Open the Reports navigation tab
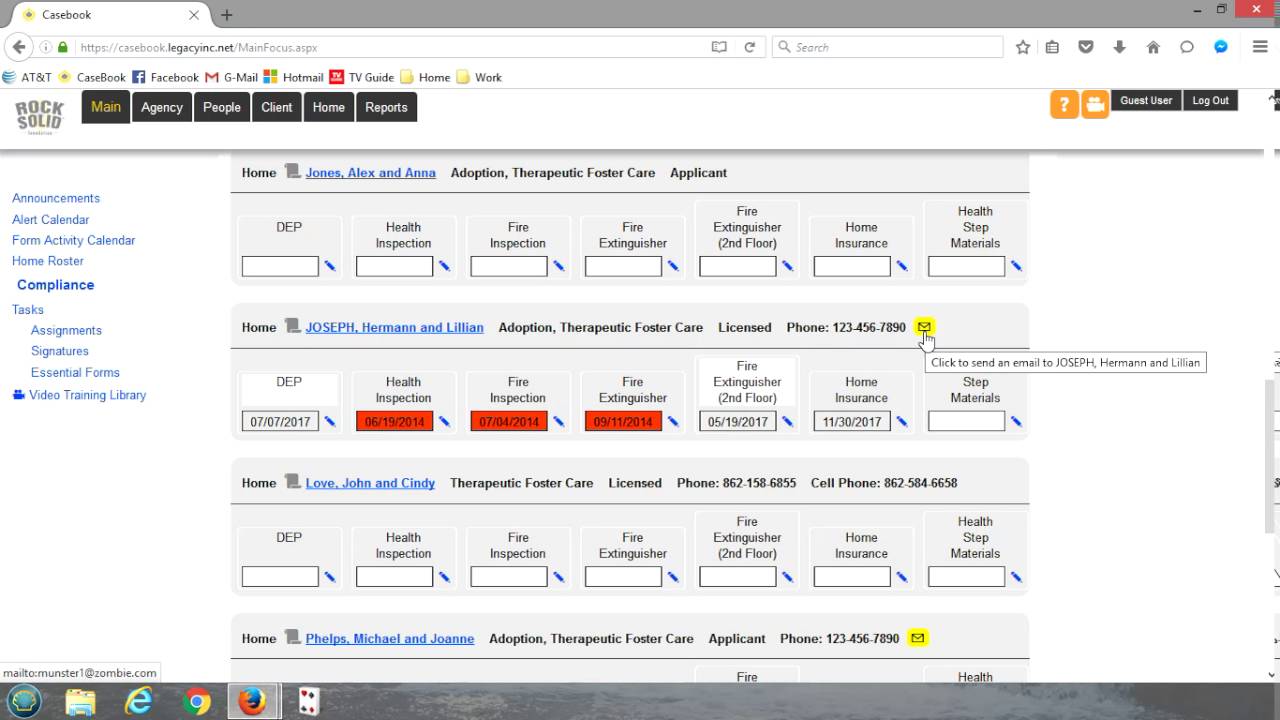 pyautogui.click(x=386, y=107)
